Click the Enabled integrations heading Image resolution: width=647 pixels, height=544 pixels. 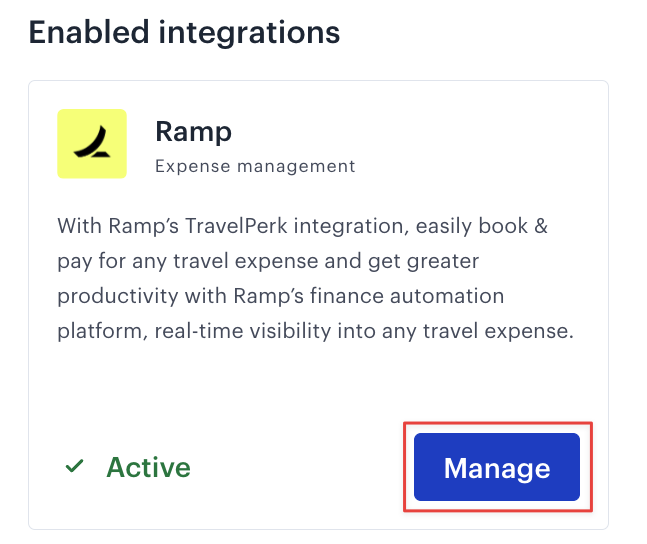[x=184, y=32]
